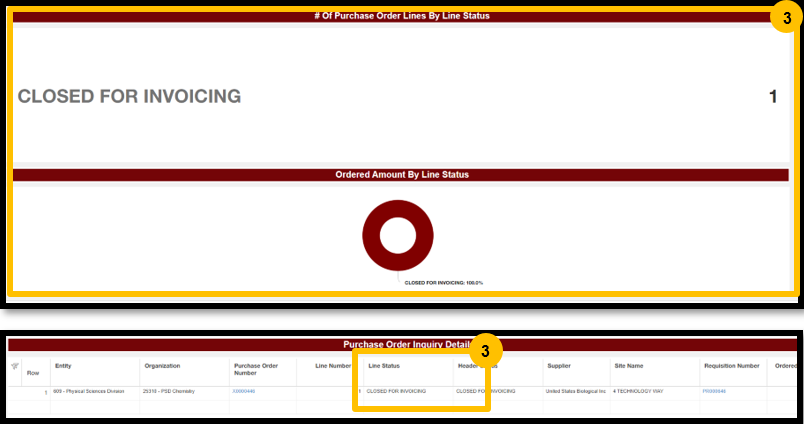Screen dimensions: 804x424
Task: Click the Purchase Order Inquiry Details title bar
Action: click(403, 345)
